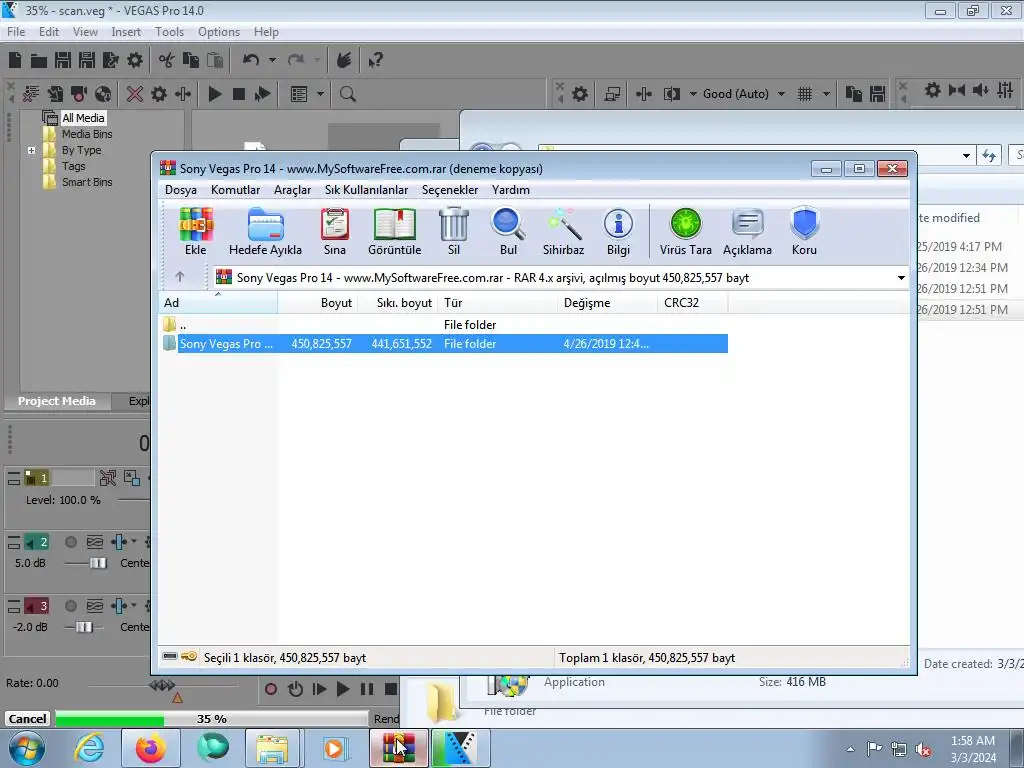Open the Overlays dropdown arrow in preview
This screenshot has height=768, width=1024.
click(826, 94)
